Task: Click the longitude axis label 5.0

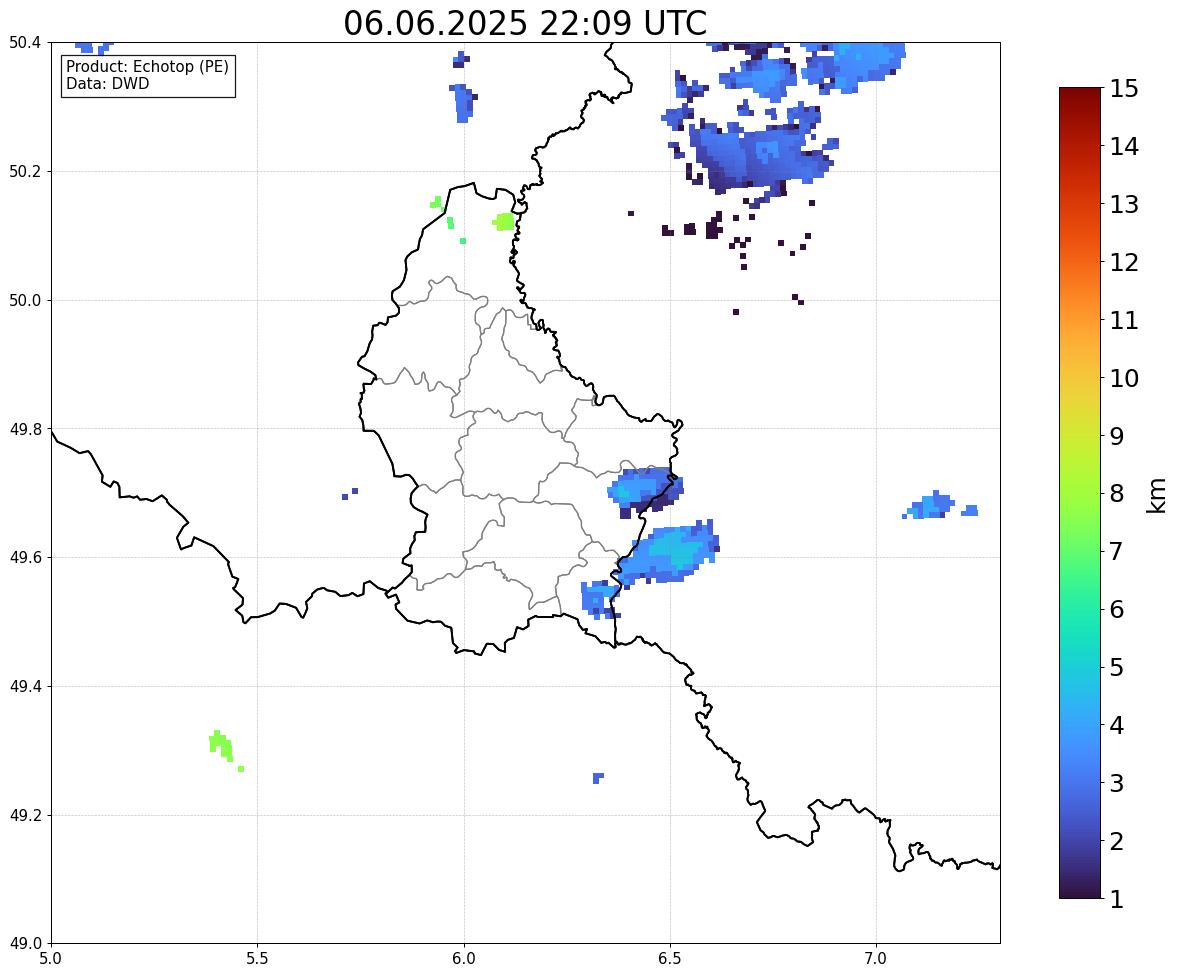Action: click(x=51, y=959)
